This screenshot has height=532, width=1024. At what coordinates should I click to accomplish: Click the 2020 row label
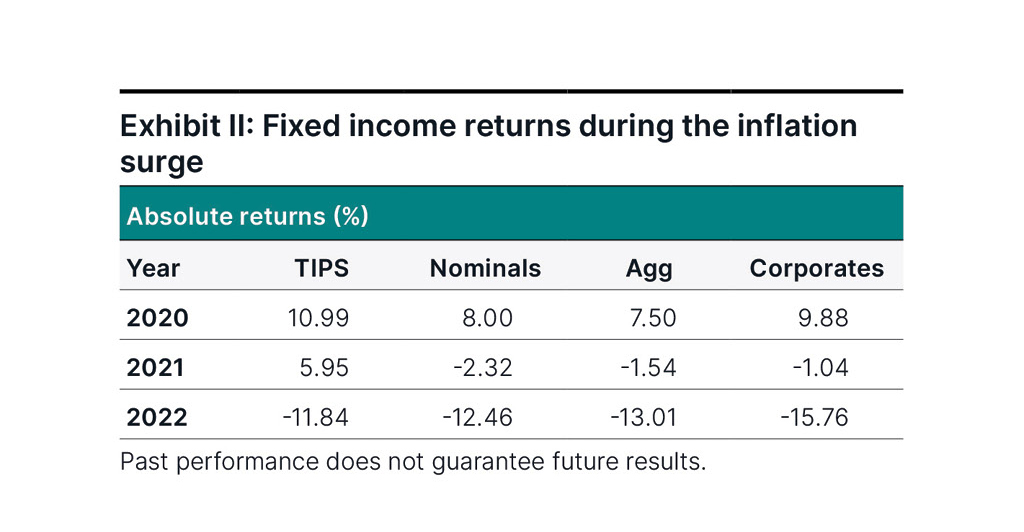[157, 318]
